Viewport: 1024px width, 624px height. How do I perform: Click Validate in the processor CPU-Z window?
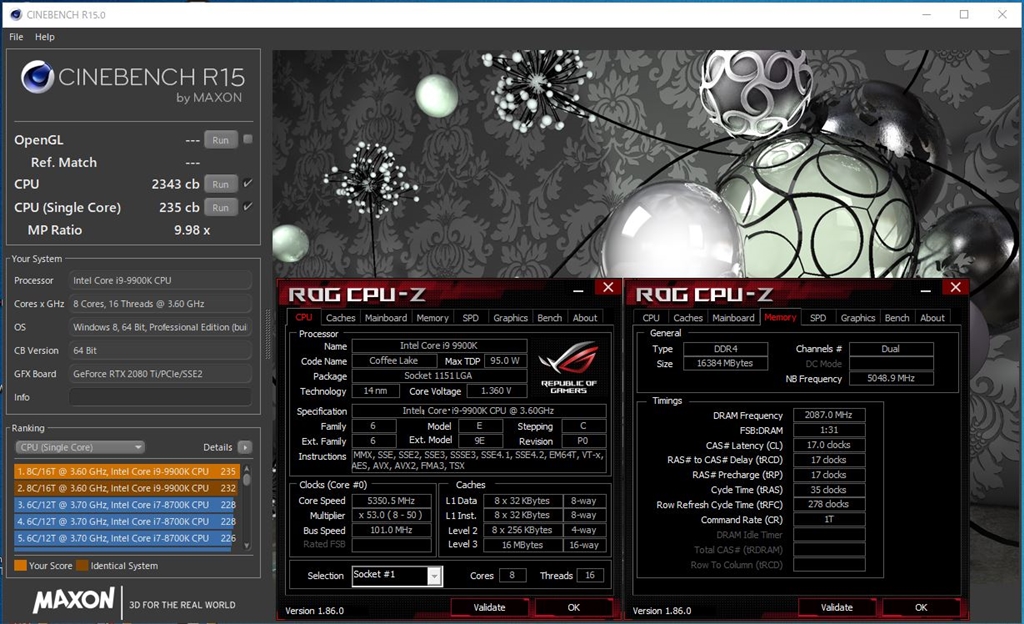pos(489,607)
